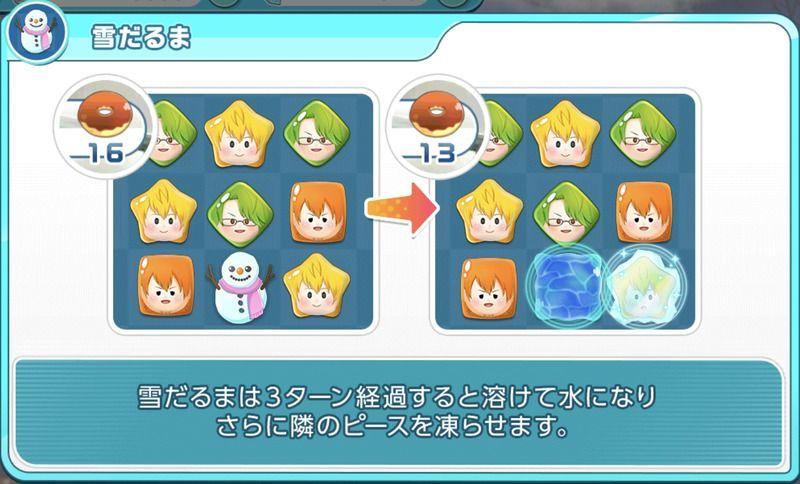
Task: Select the yellow star piece right of the snowman
Action: 317,286
